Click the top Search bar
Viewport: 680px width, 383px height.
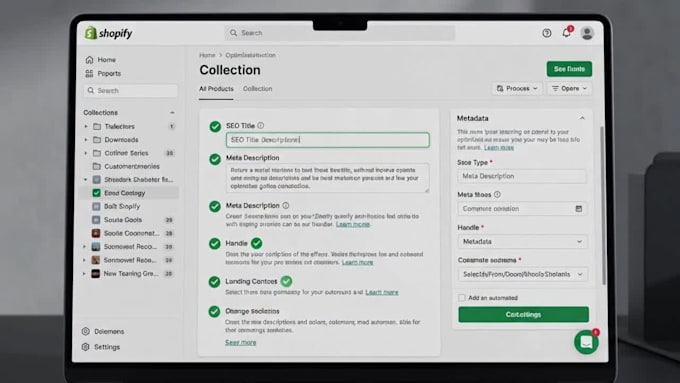[x=340, y=33]
